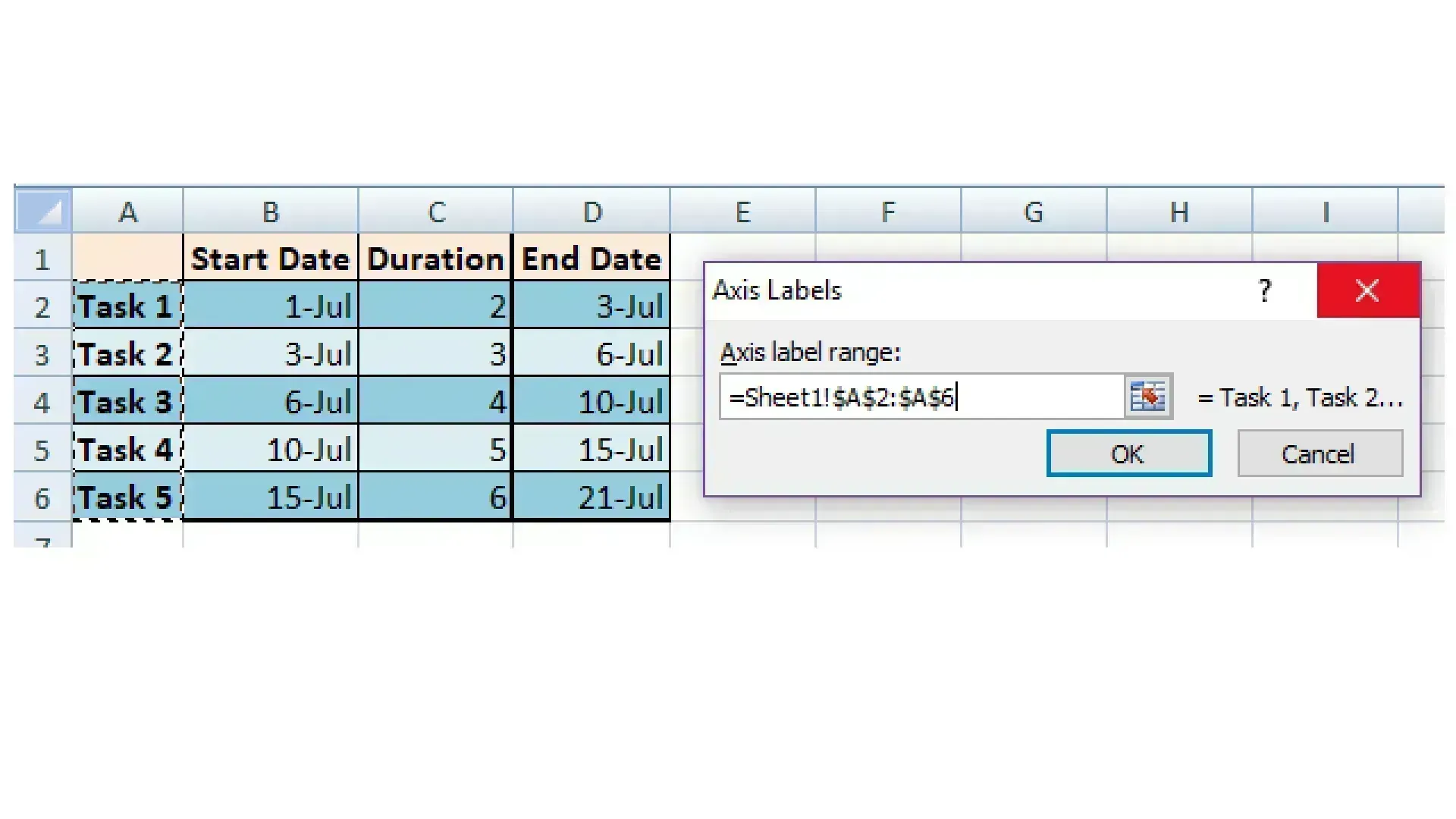Select row 1 header
This screenshot has width=1456, height=819.
(42, 259)
